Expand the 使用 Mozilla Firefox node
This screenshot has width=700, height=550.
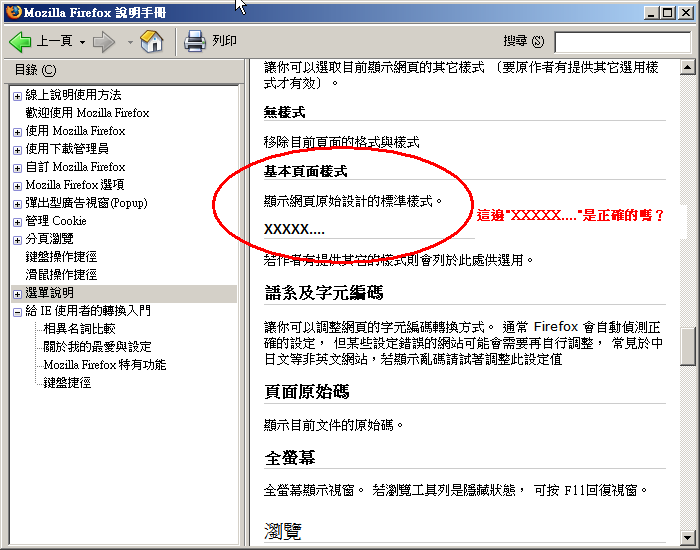[17, 132]
